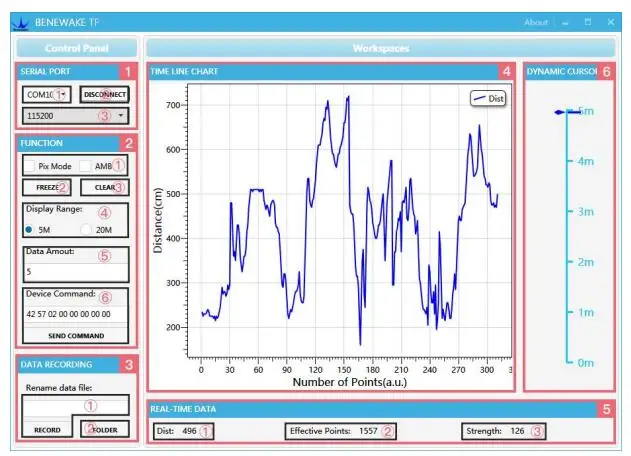Viewport: 631px width, 456px height.
Task: Click SEND COMMAND button
Action: [76, 335]
